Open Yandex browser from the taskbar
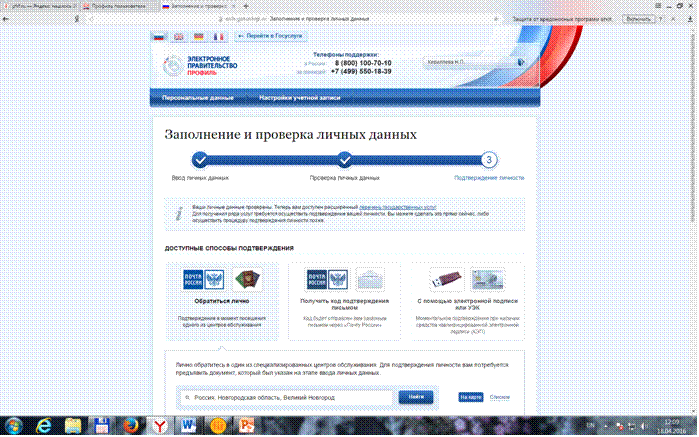Viewport: 699px width, 437px height. (159, 426)
